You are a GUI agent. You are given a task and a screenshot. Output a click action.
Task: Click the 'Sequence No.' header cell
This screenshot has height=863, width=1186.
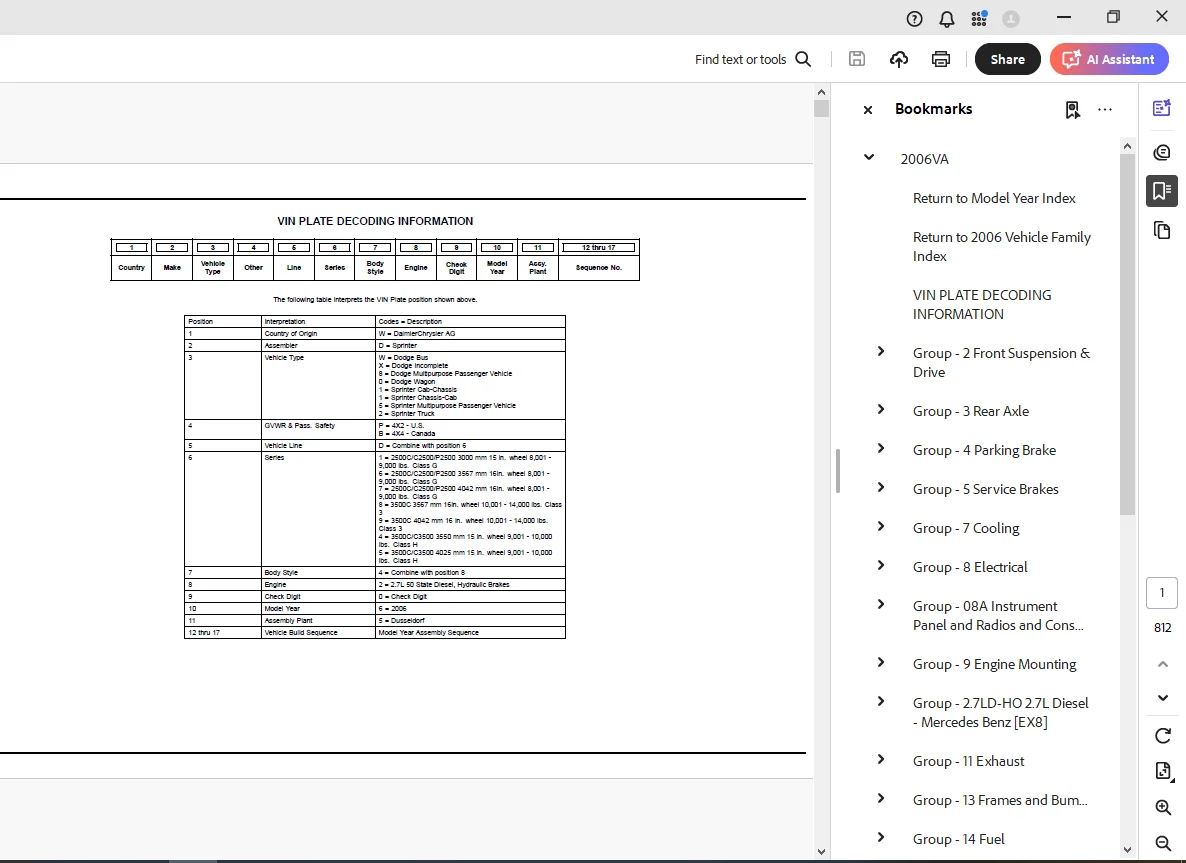click(x=599, y=267)
